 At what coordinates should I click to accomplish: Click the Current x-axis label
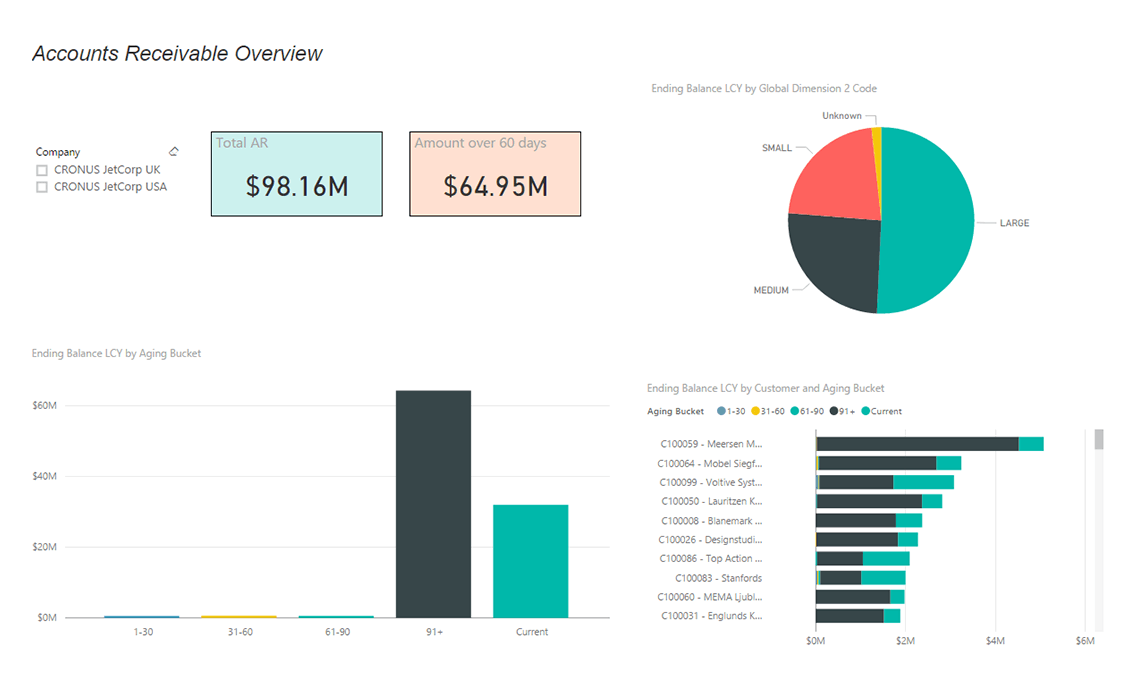[x=532, y=632]
